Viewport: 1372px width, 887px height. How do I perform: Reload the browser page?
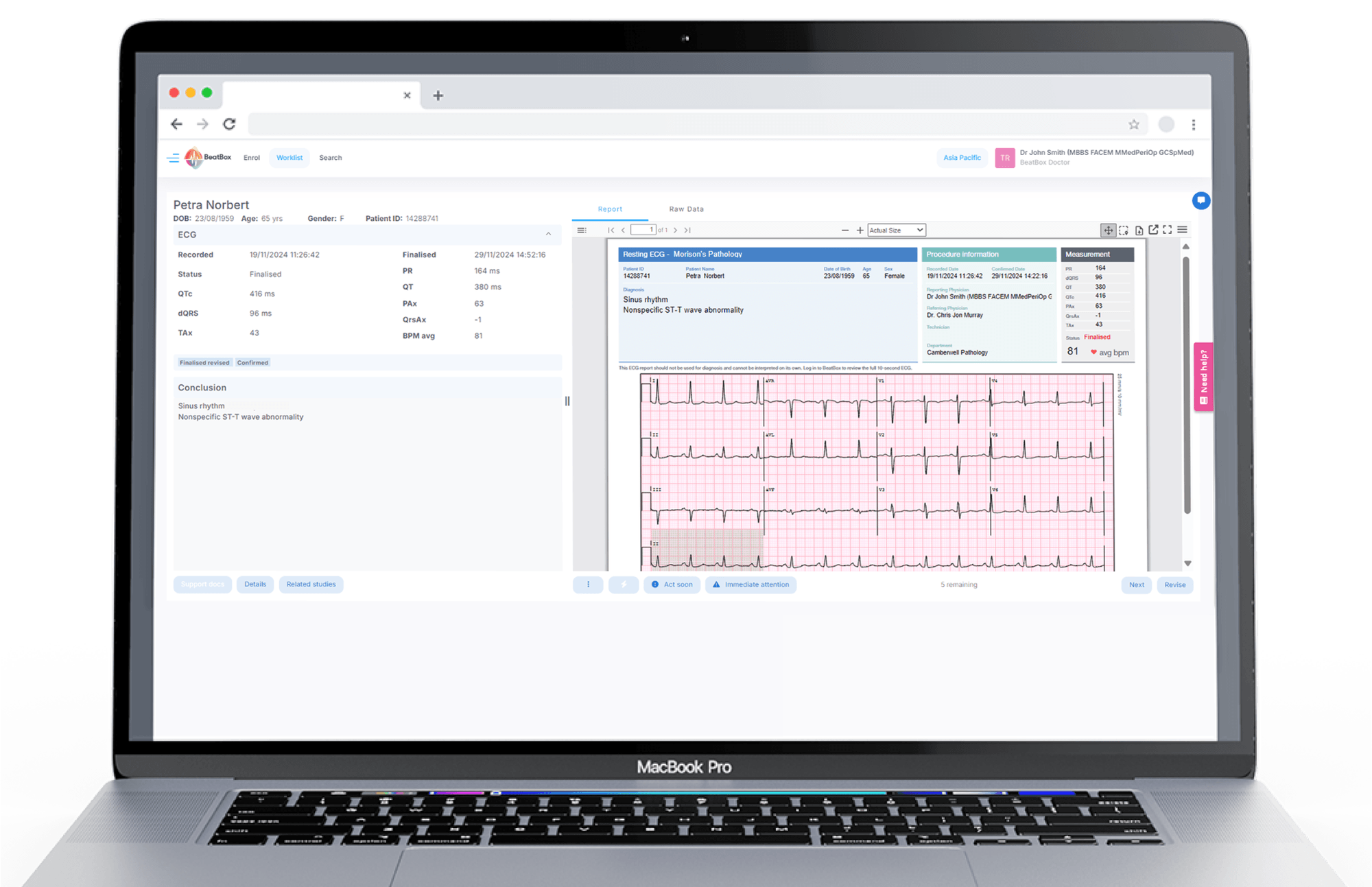[x=229, y=124]
